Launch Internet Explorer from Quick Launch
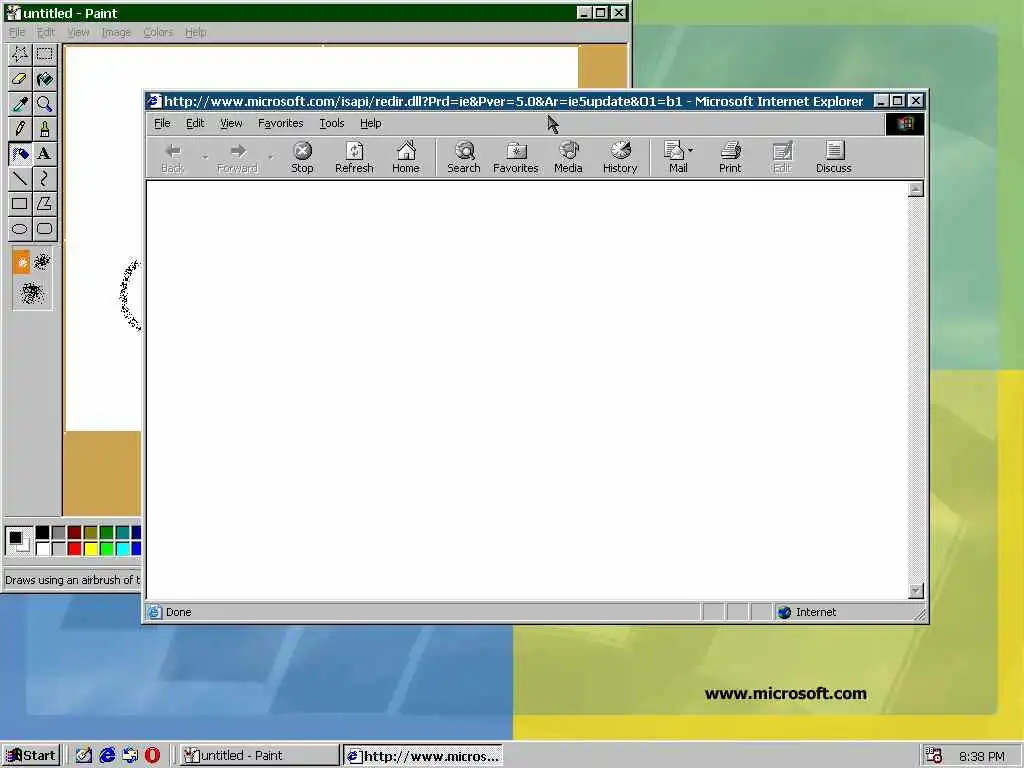1024x768 pixels. coord(107,756)
